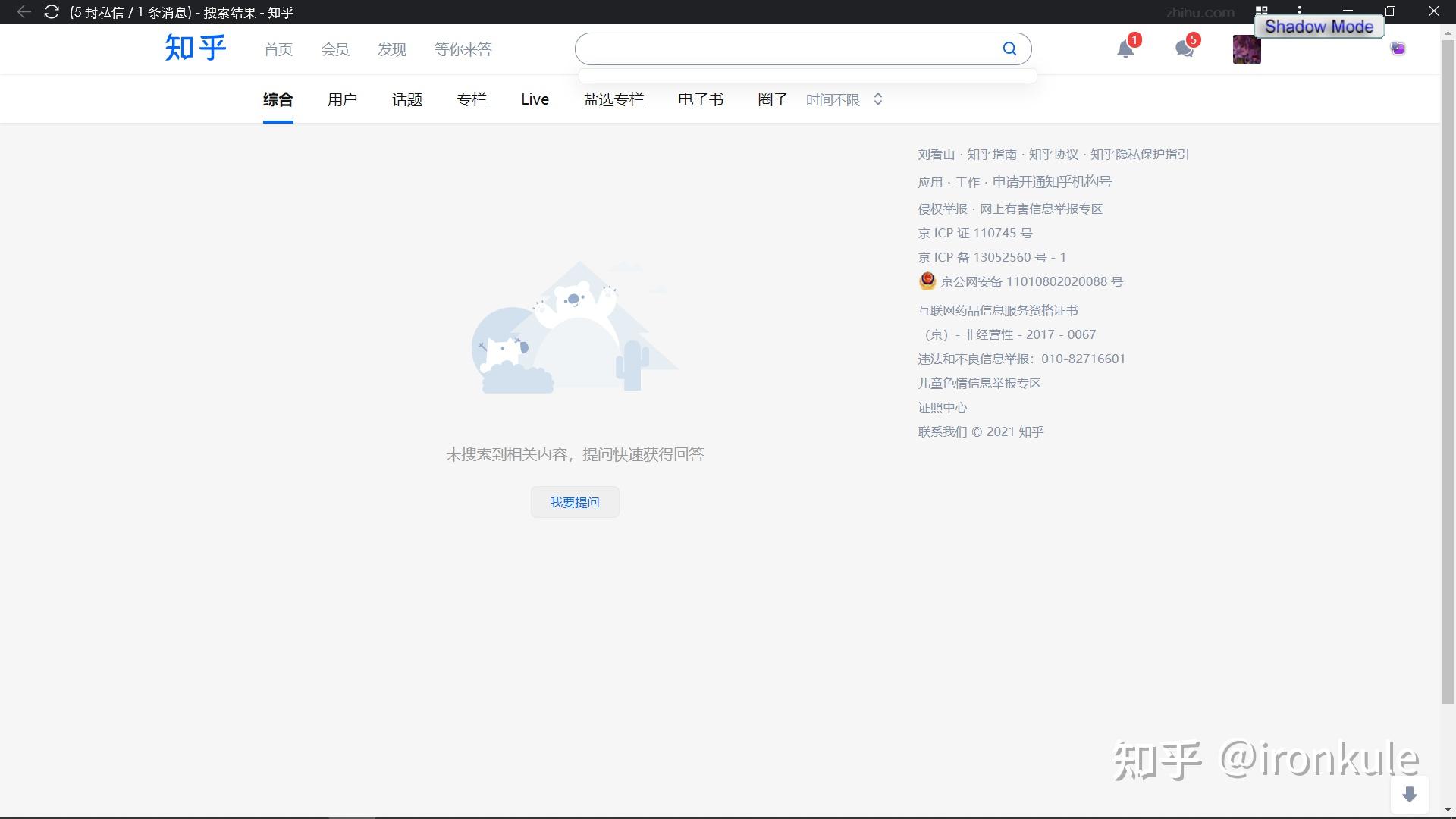Click the shadow mode grid icon
This screenshot has height=819, width=1456.
pyautogui.click(x=1261, y=10)
